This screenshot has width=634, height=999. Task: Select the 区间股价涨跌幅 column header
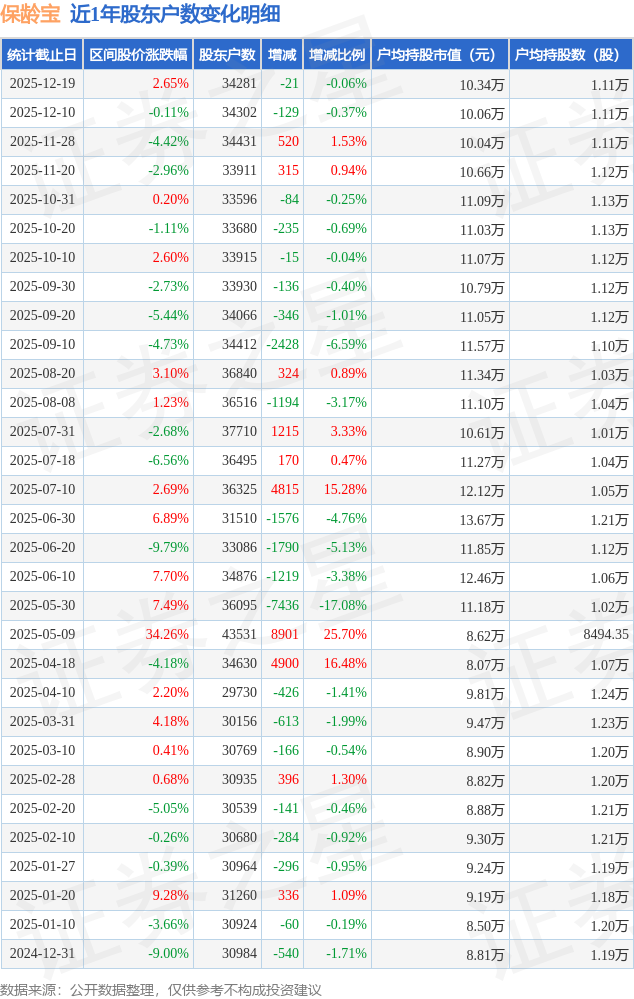pyautogui.click(x=138, y=55)
